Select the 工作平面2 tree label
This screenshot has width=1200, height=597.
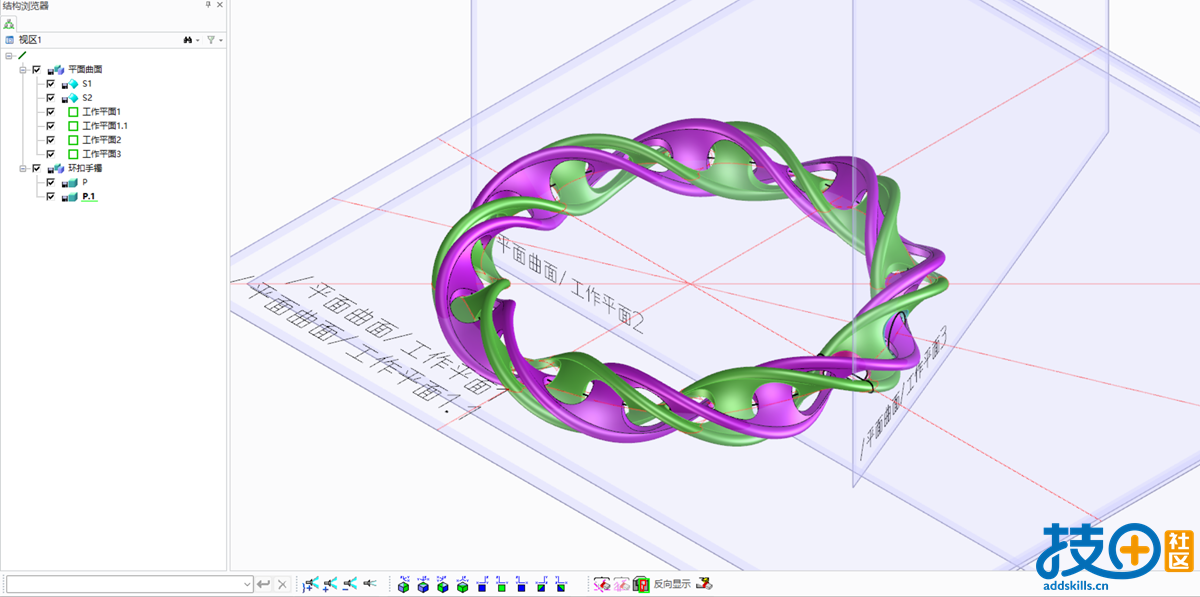point(102,140)
